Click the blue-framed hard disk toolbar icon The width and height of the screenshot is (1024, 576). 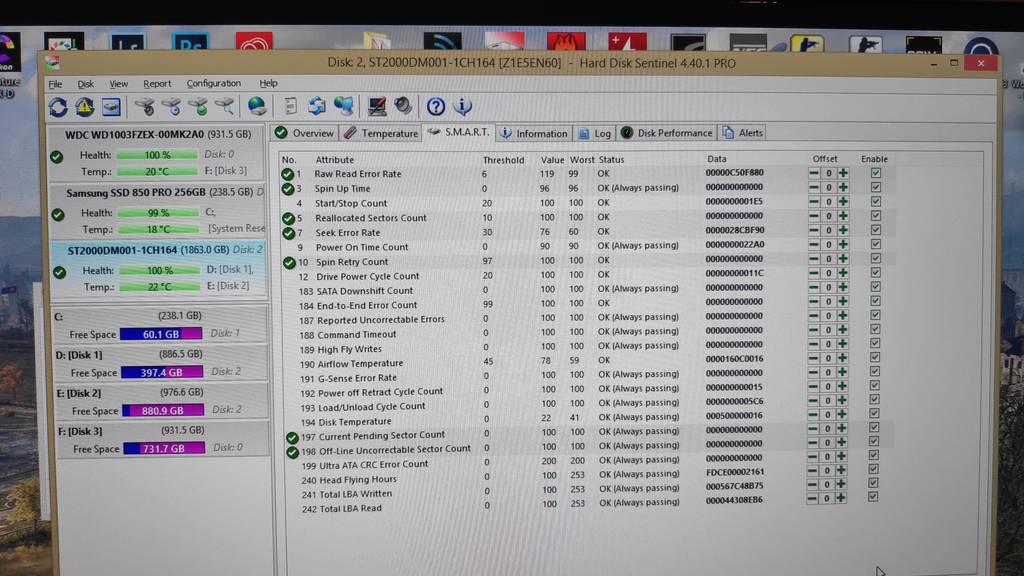[111, 106]
